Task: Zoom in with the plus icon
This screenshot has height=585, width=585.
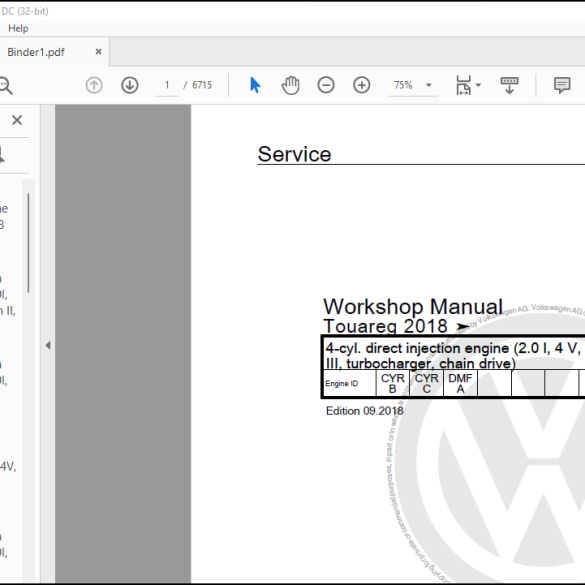Action: click(362, 85)
